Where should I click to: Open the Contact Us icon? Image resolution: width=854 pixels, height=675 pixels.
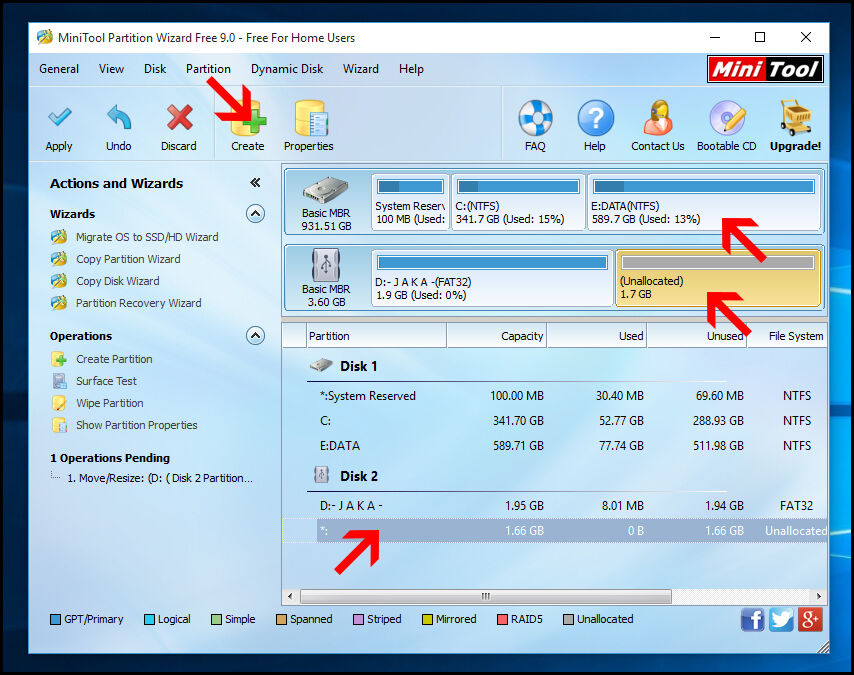click(658, 118)
